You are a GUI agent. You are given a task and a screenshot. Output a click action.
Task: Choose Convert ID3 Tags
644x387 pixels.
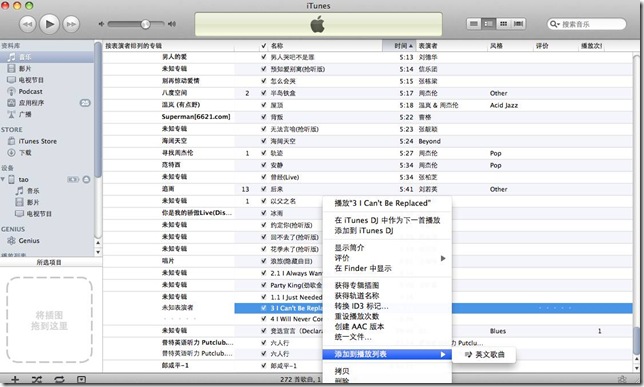(387, 306)
